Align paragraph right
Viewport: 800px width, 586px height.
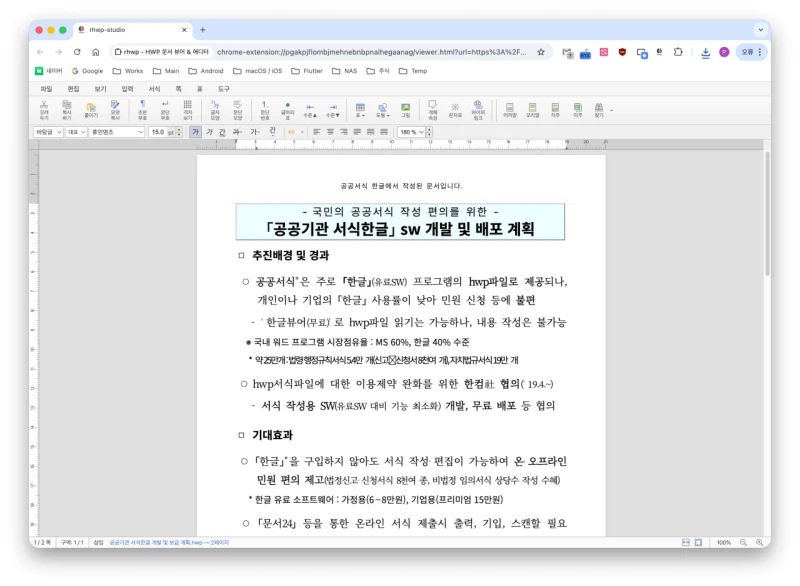click(x=344, y=132)
